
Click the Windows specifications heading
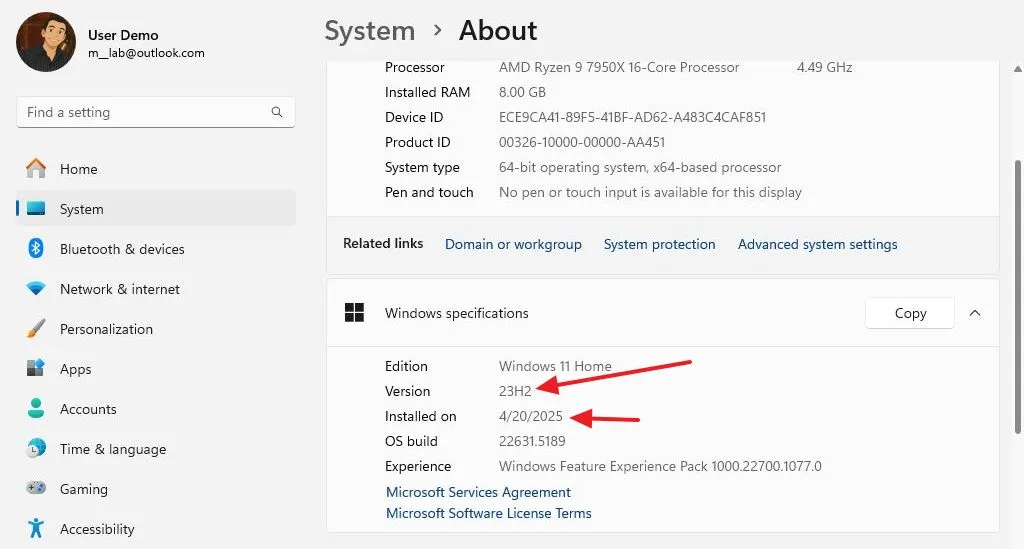point(456,313)
